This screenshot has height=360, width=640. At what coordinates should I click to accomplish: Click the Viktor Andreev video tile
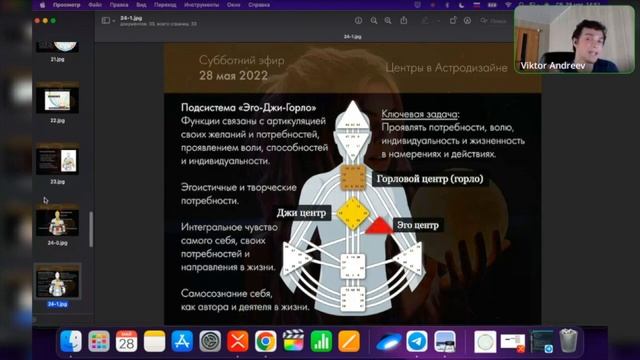pos(574,39)
